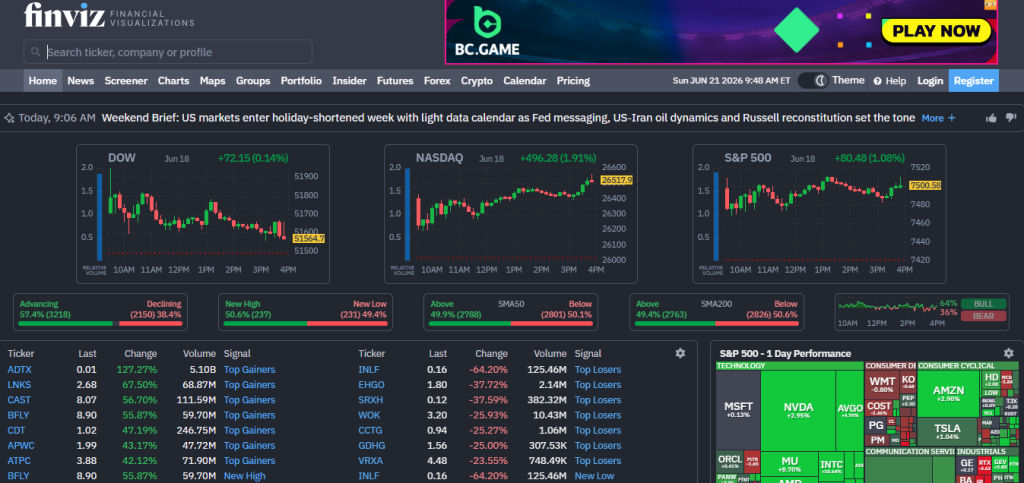
Task: Open ticker VRXA
Action: (x=370, y=461)
